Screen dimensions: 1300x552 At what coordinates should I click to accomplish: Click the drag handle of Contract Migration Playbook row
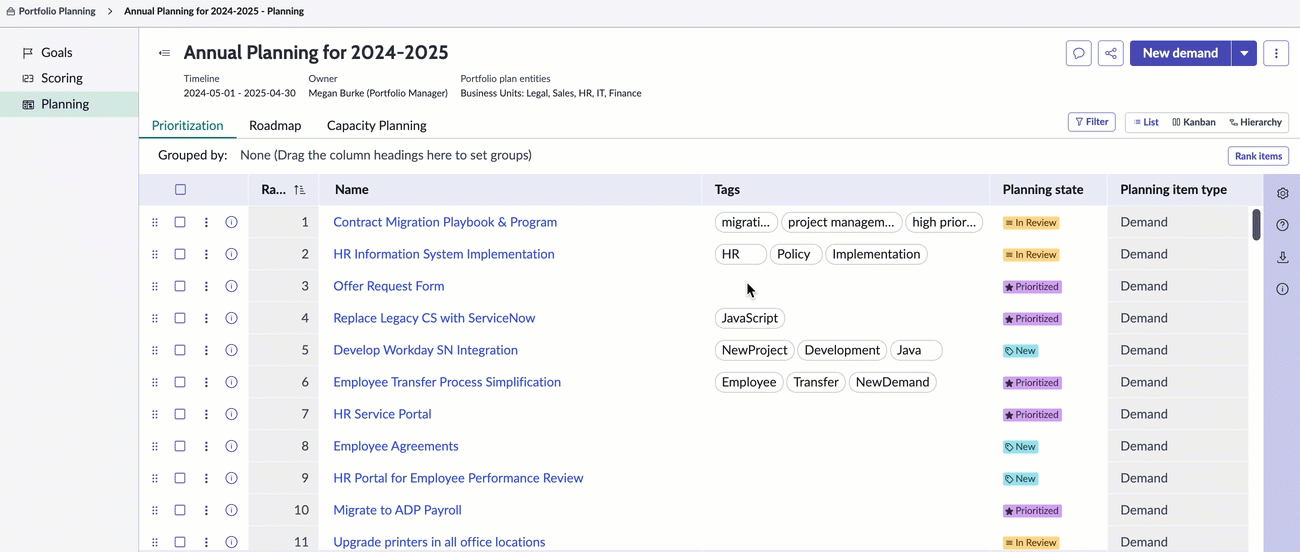click(x=155, y=222)
